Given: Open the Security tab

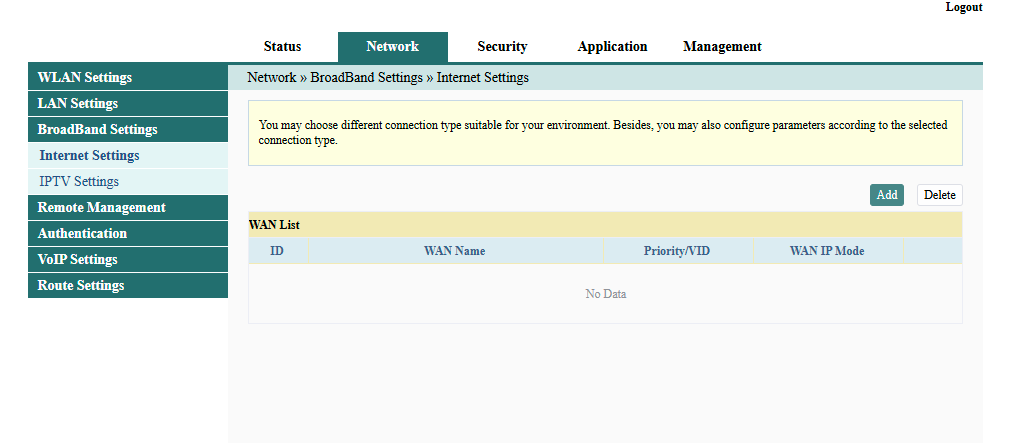Looking at the screenshot, I should pos(502,47).
